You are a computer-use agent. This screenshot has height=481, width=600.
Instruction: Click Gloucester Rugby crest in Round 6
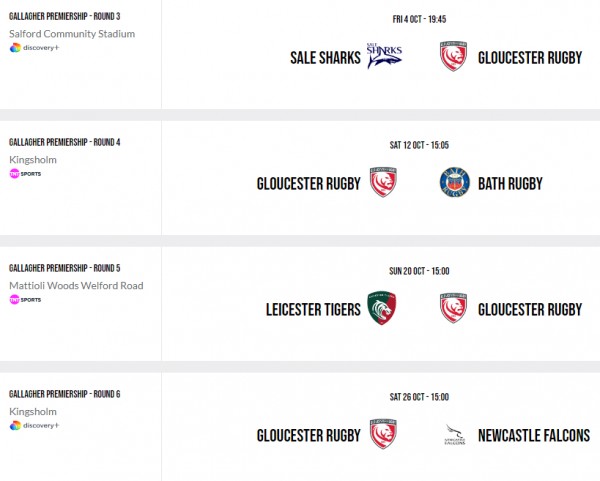pyautogui.click(x=385, y=435)
